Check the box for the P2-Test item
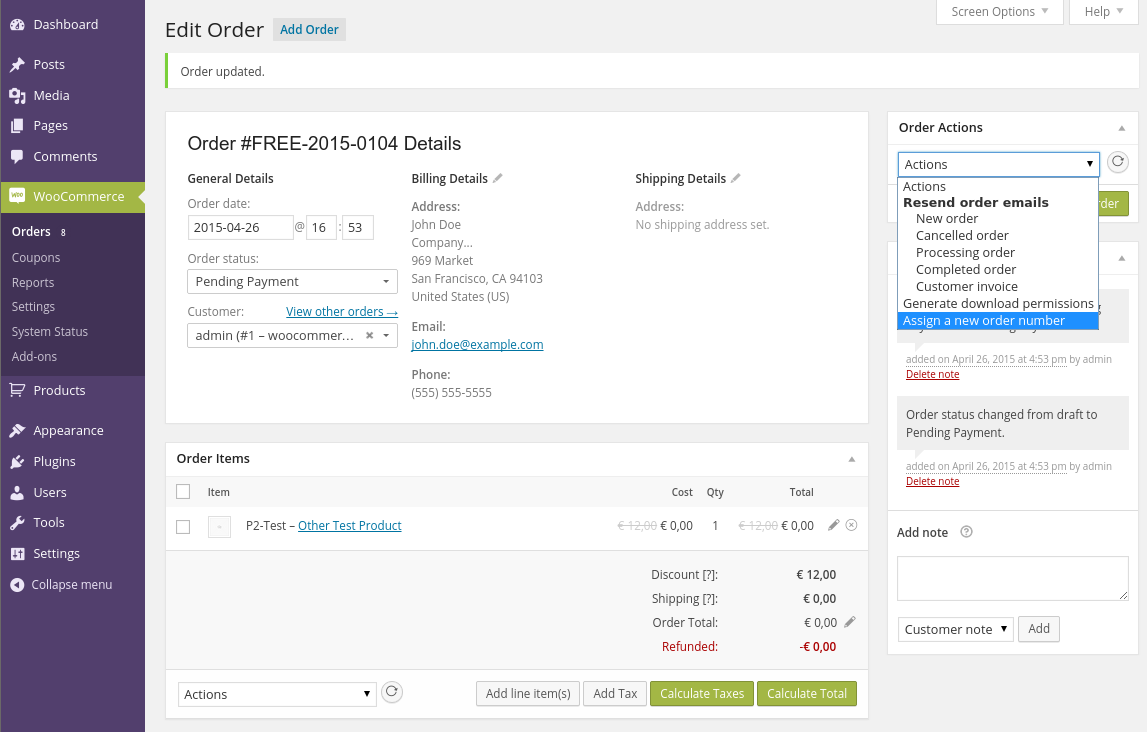Viewport: 1147px width, 732px height. 183,526
